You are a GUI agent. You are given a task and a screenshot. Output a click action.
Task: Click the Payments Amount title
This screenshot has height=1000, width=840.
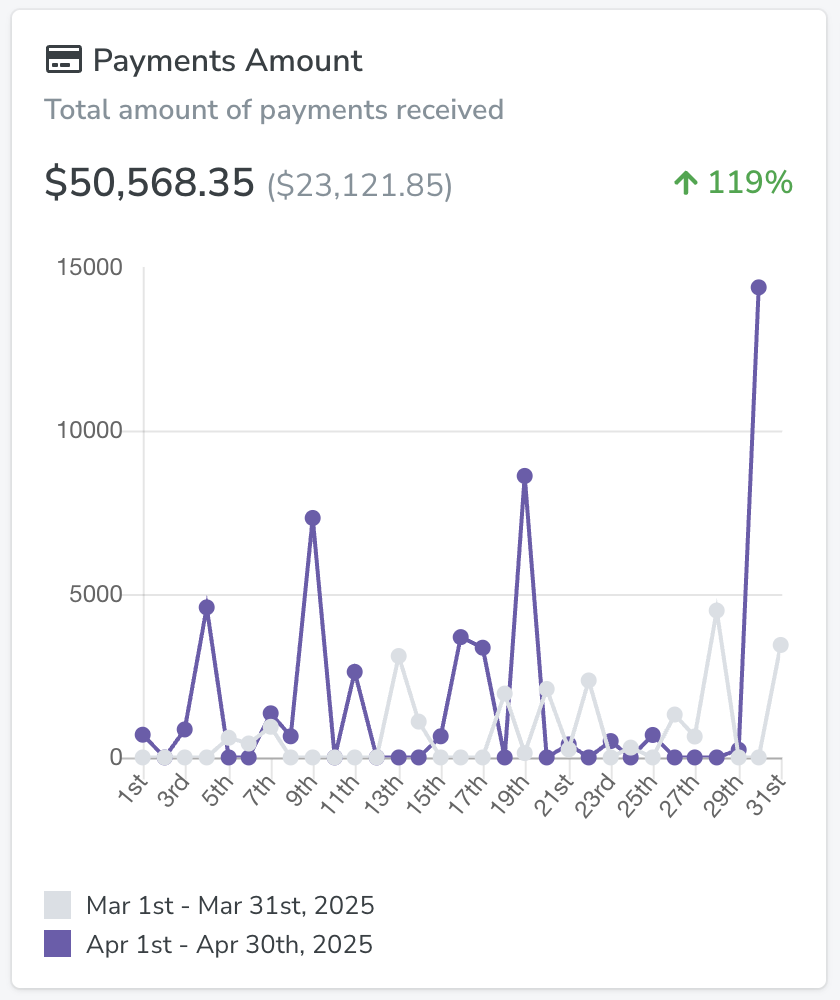(x=228, y=60)
